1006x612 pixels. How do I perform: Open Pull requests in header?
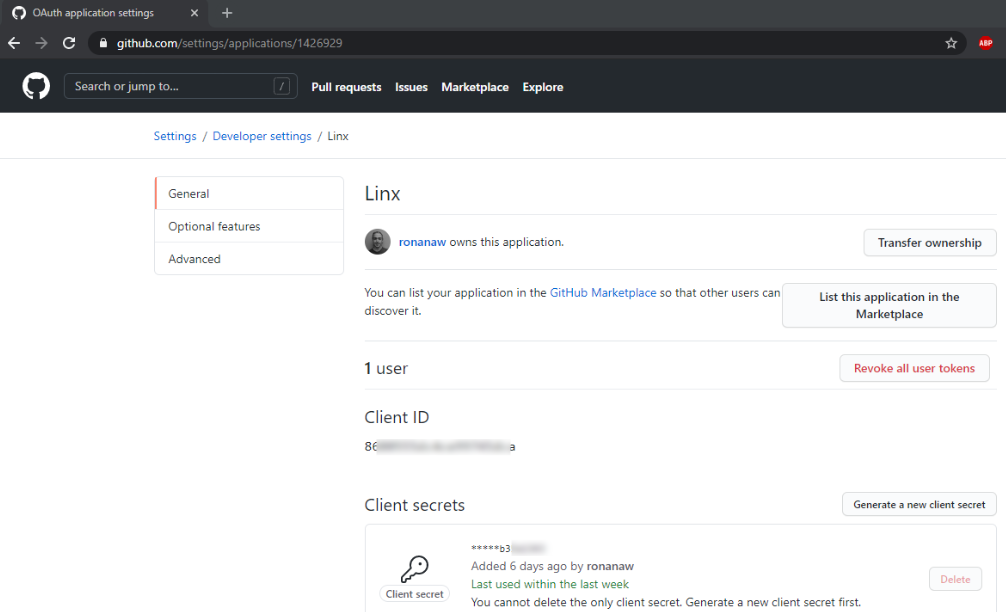[346, 87]
